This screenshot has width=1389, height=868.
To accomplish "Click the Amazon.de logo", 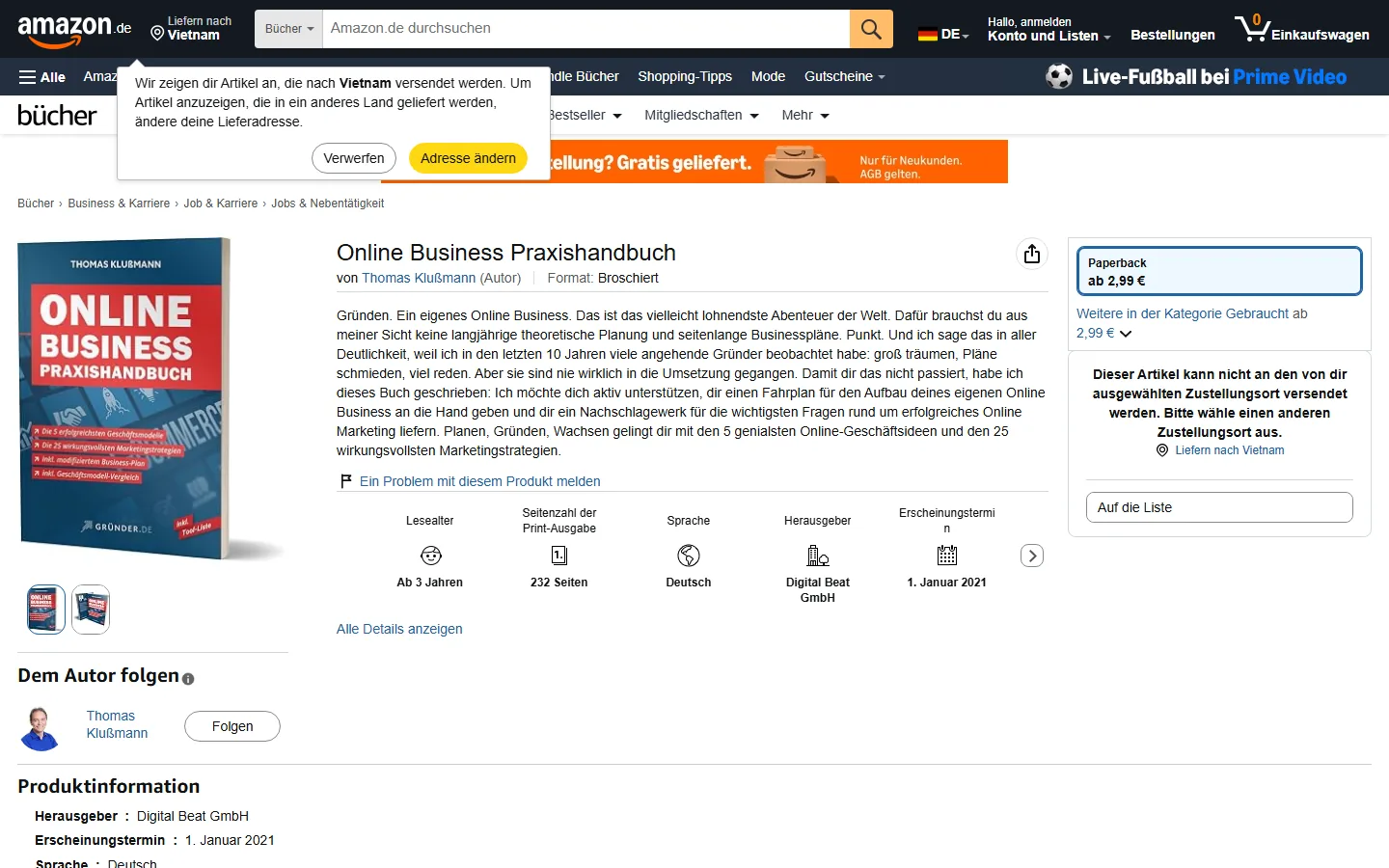I will point(74,30).
